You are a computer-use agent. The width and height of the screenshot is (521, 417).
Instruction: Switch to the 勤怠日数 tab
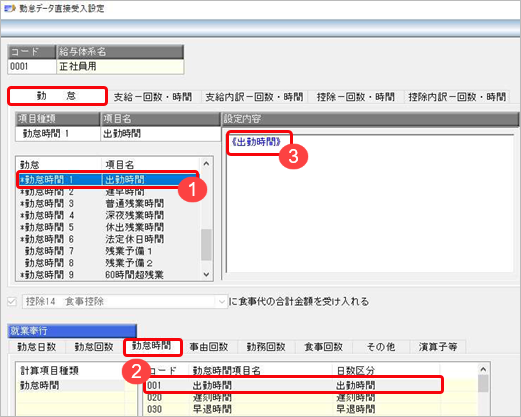tap(37, 347)
